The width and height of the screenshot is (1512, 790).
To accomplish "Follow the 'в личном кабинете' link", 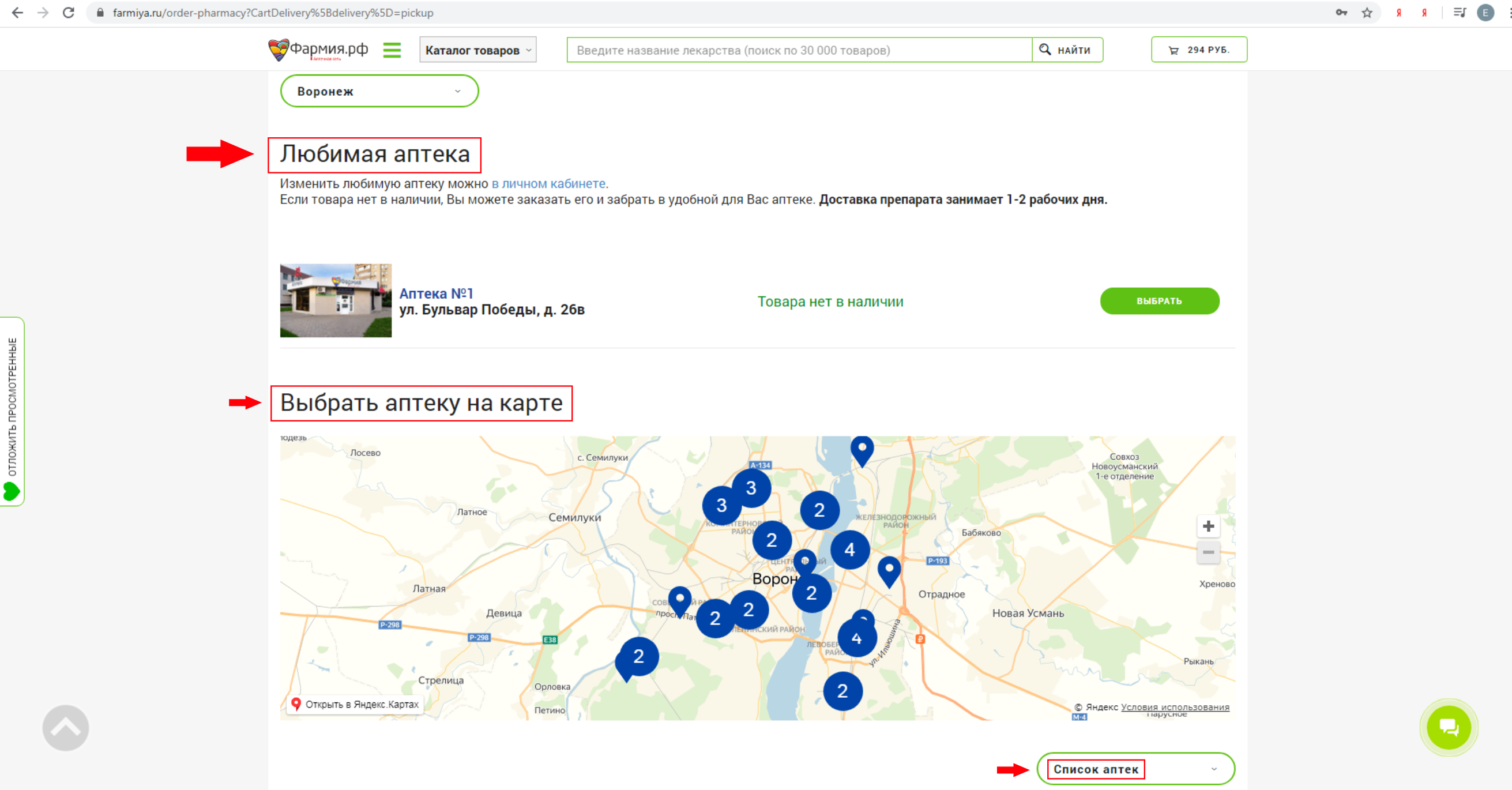I will coord(548,184).
